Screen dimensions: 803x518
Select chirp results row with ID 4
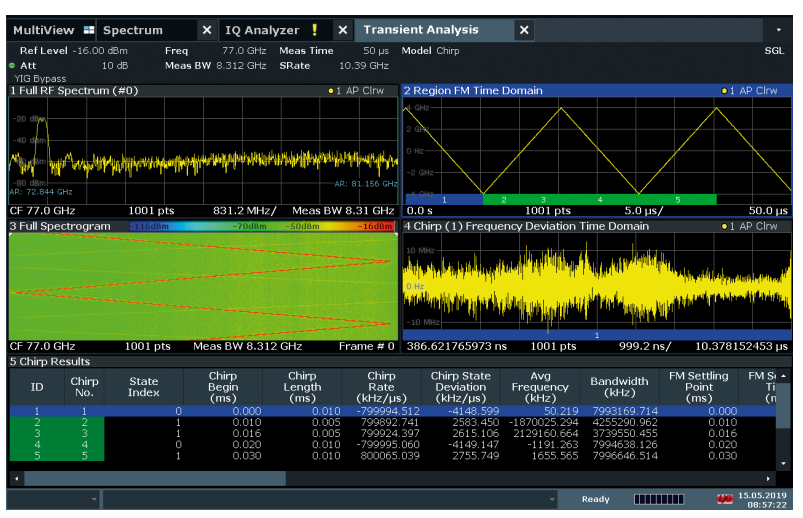click(393, 445)
